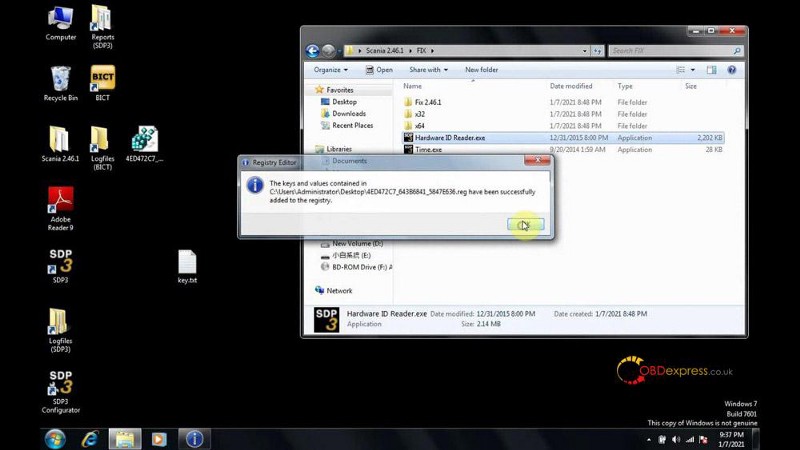This screenshot has height=450, width=800.
Task: Open BD-ROM Drive (F:) in navigation pane
Action: tap(357, 267)
